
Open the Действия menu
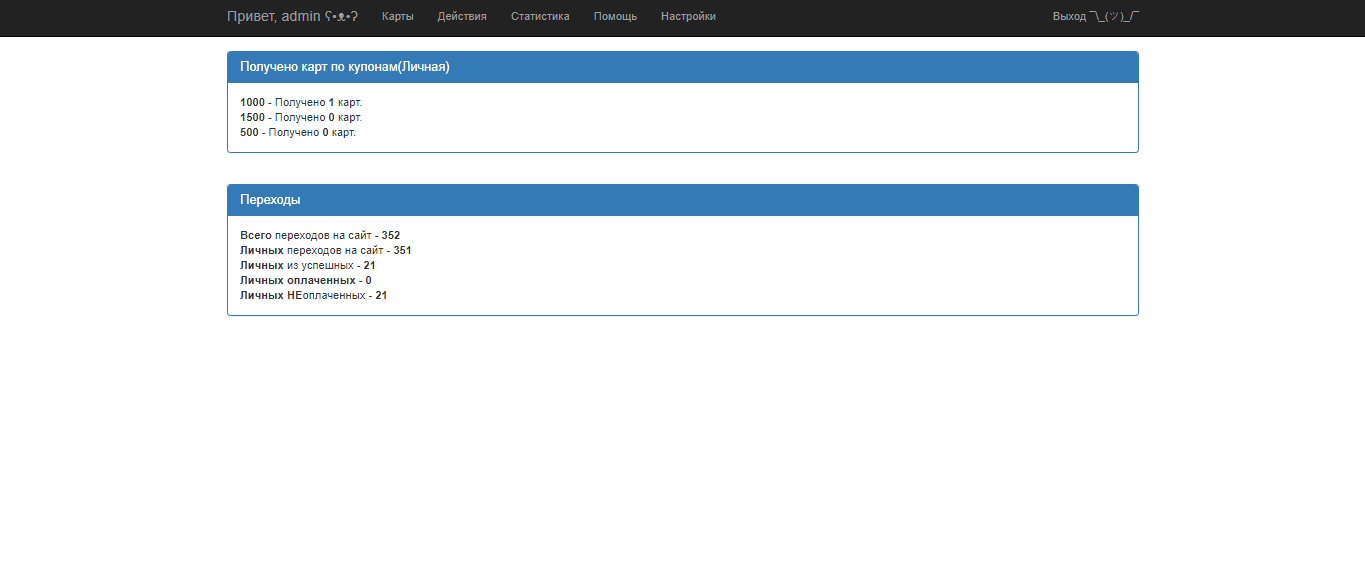[462, 16]
